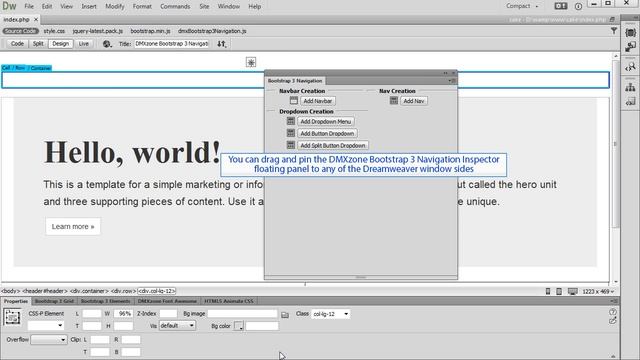Open the Insert panel icon in right dock
This screenshot has width=640, height=360.
pyautogui.click(x=630, y=47)
